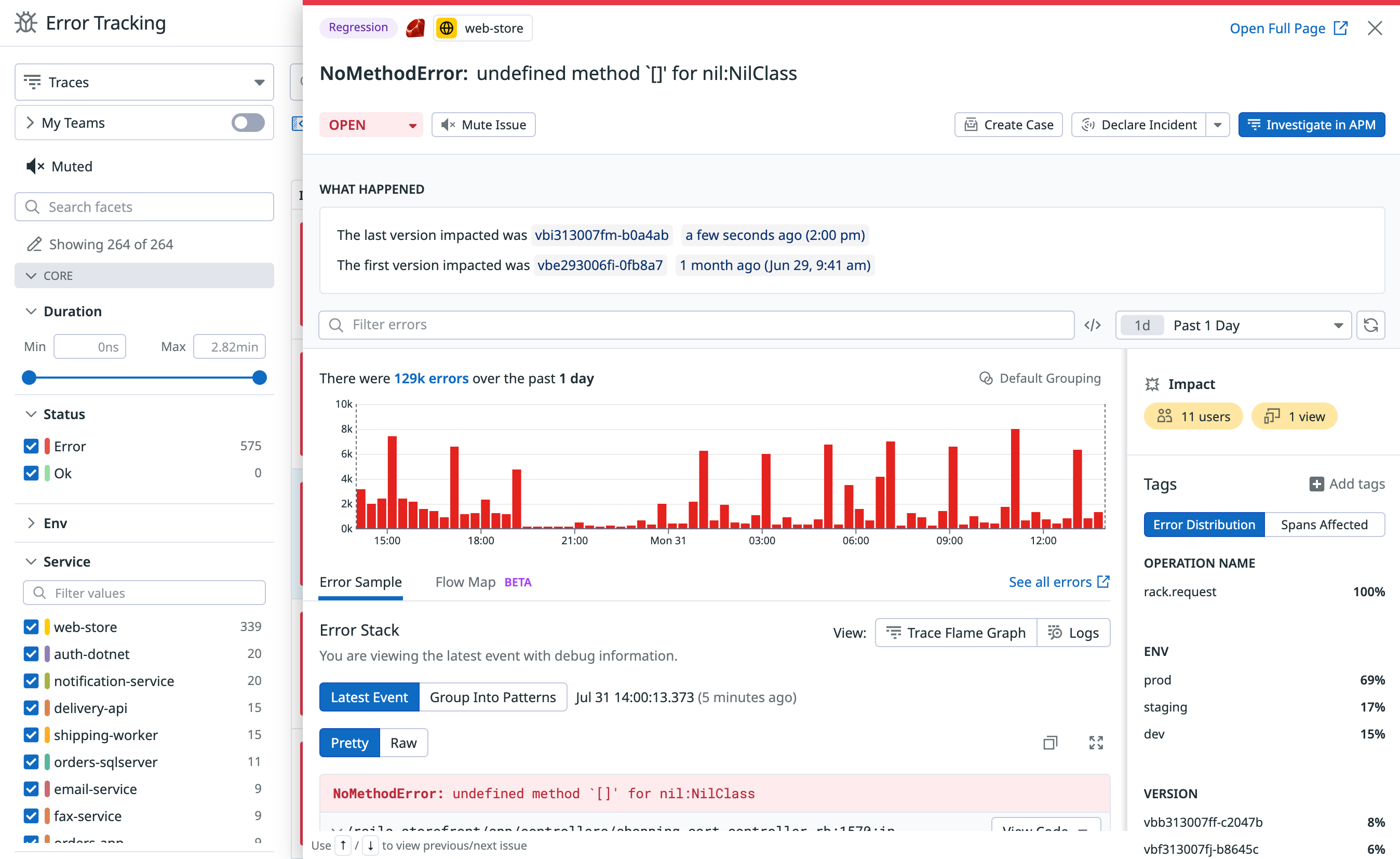Click the Add tags plus icon
The width and height of the screenshot is (1400, 859).
point(1316,484)
